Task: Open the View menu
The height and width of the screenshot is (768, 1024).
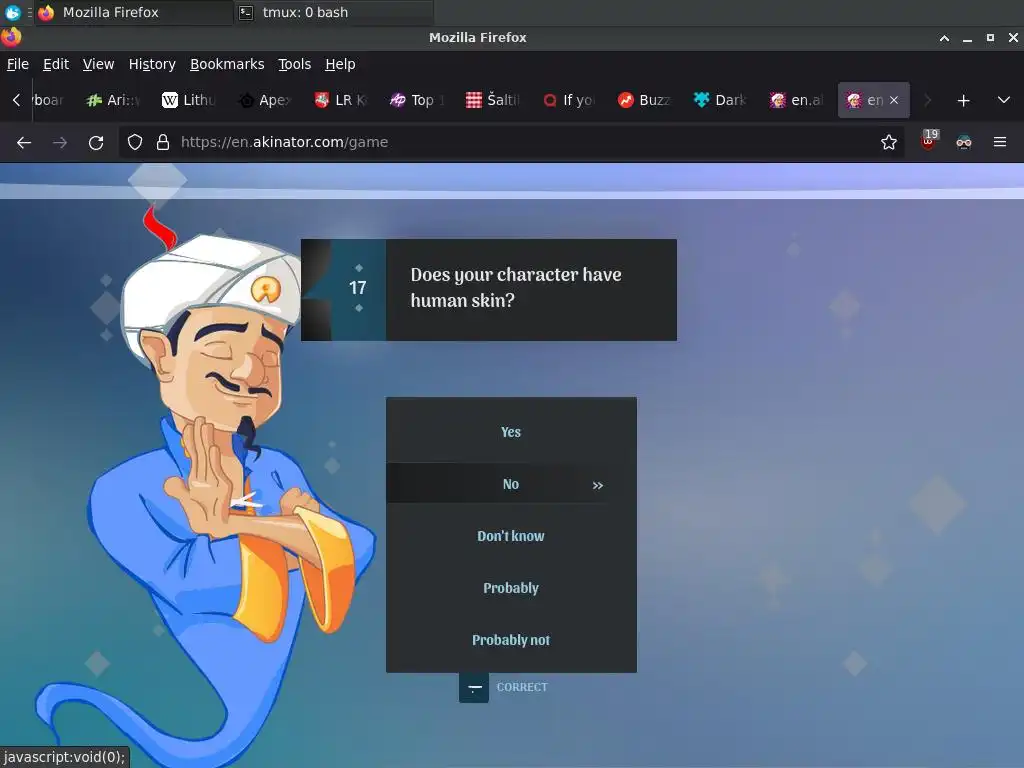Action: pyautogui.click(x=98, y=64)
